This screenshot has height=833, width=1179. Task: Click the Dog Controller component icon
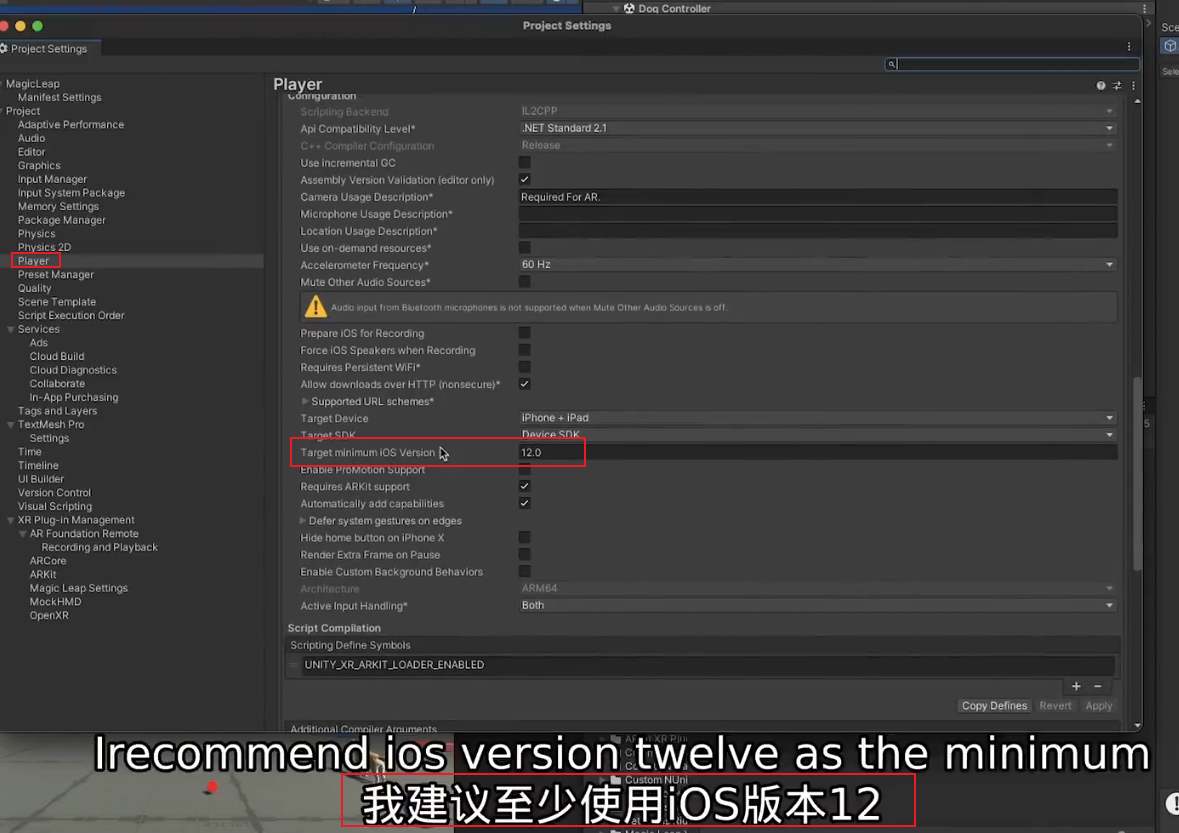629,8
